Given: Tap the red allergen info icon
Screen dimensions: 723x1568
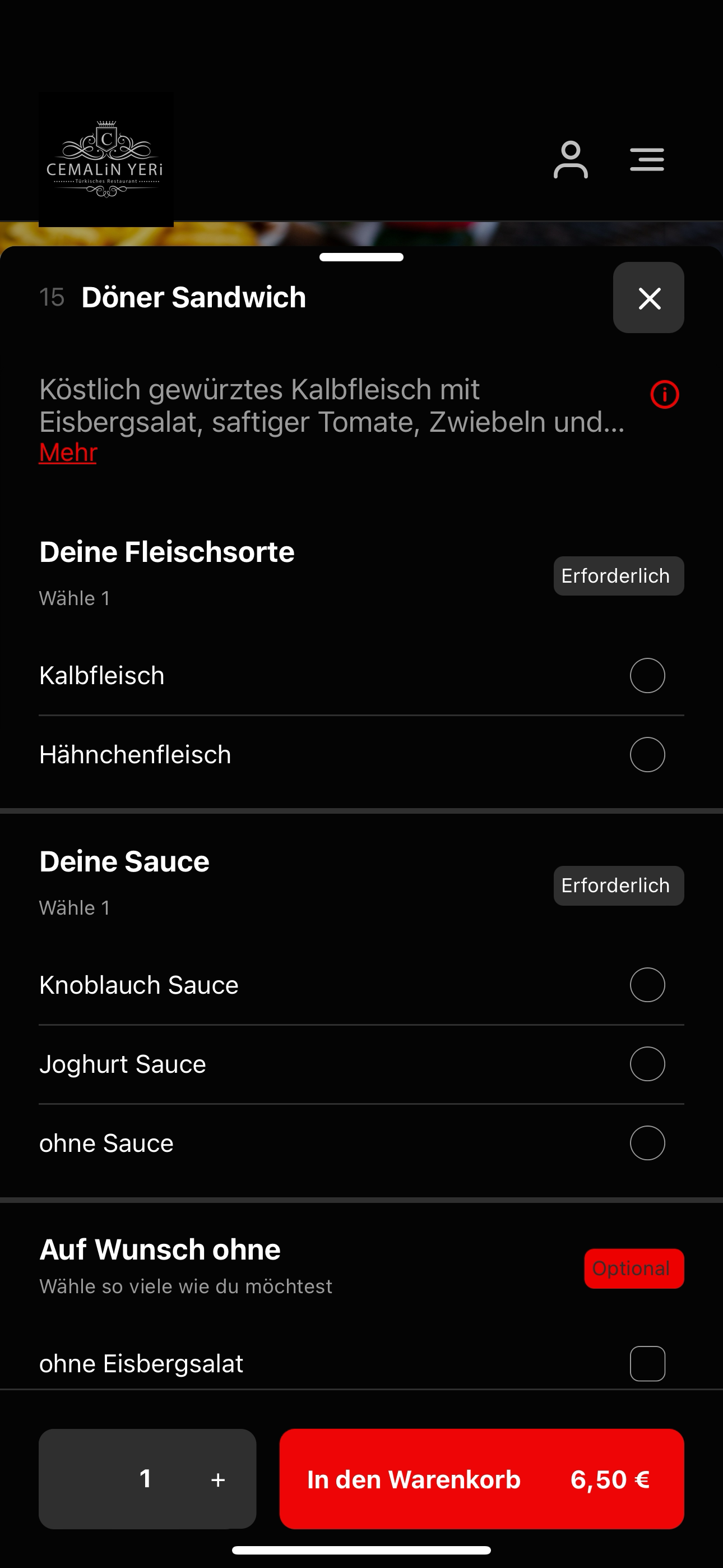Looking at the screenshot, I should [665, 394].
